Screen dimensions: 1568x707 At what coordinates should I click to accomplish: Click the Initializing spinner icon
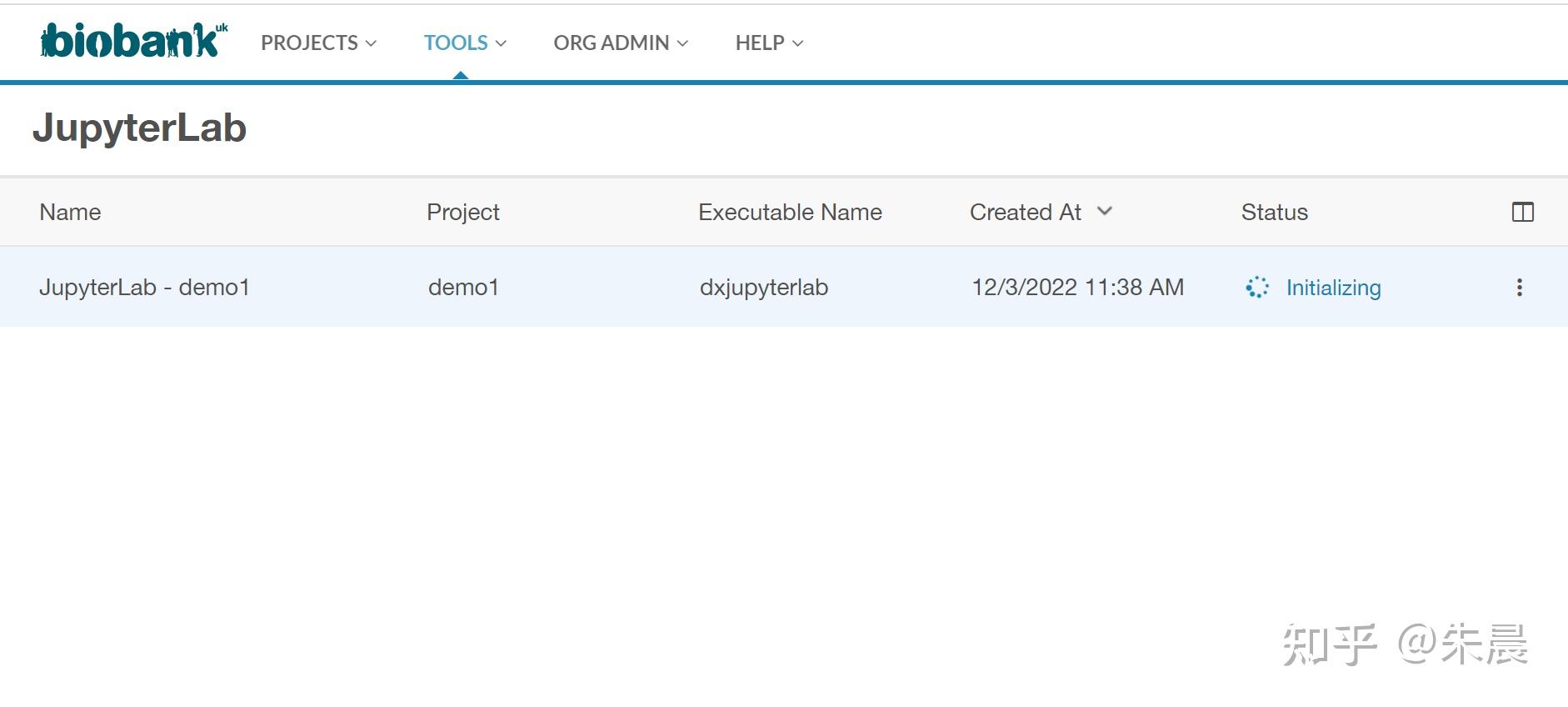1256,288
